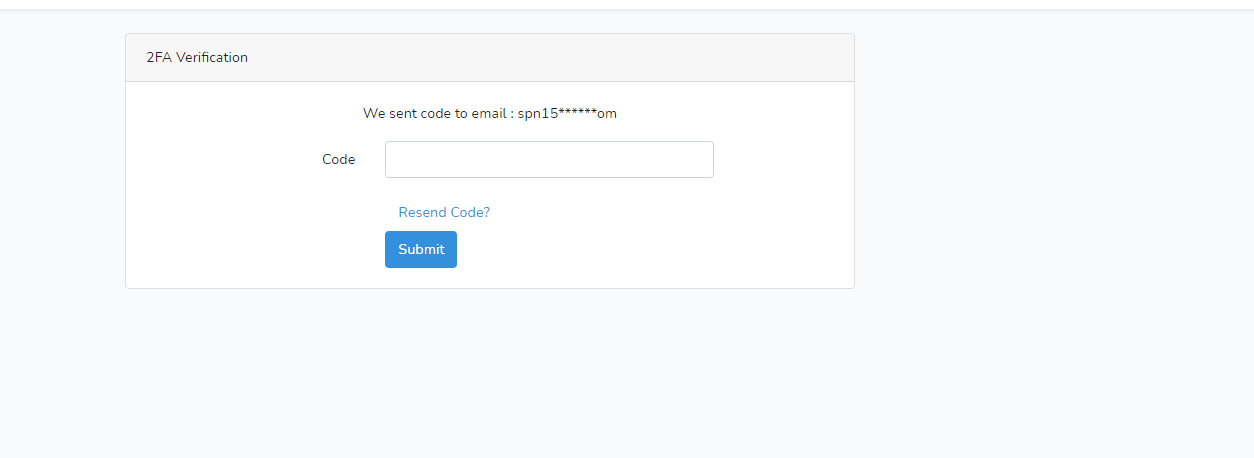Screen dimensions: 1254x458
Task: Click the empty page background below the card
Action: [x=490, y=375]
